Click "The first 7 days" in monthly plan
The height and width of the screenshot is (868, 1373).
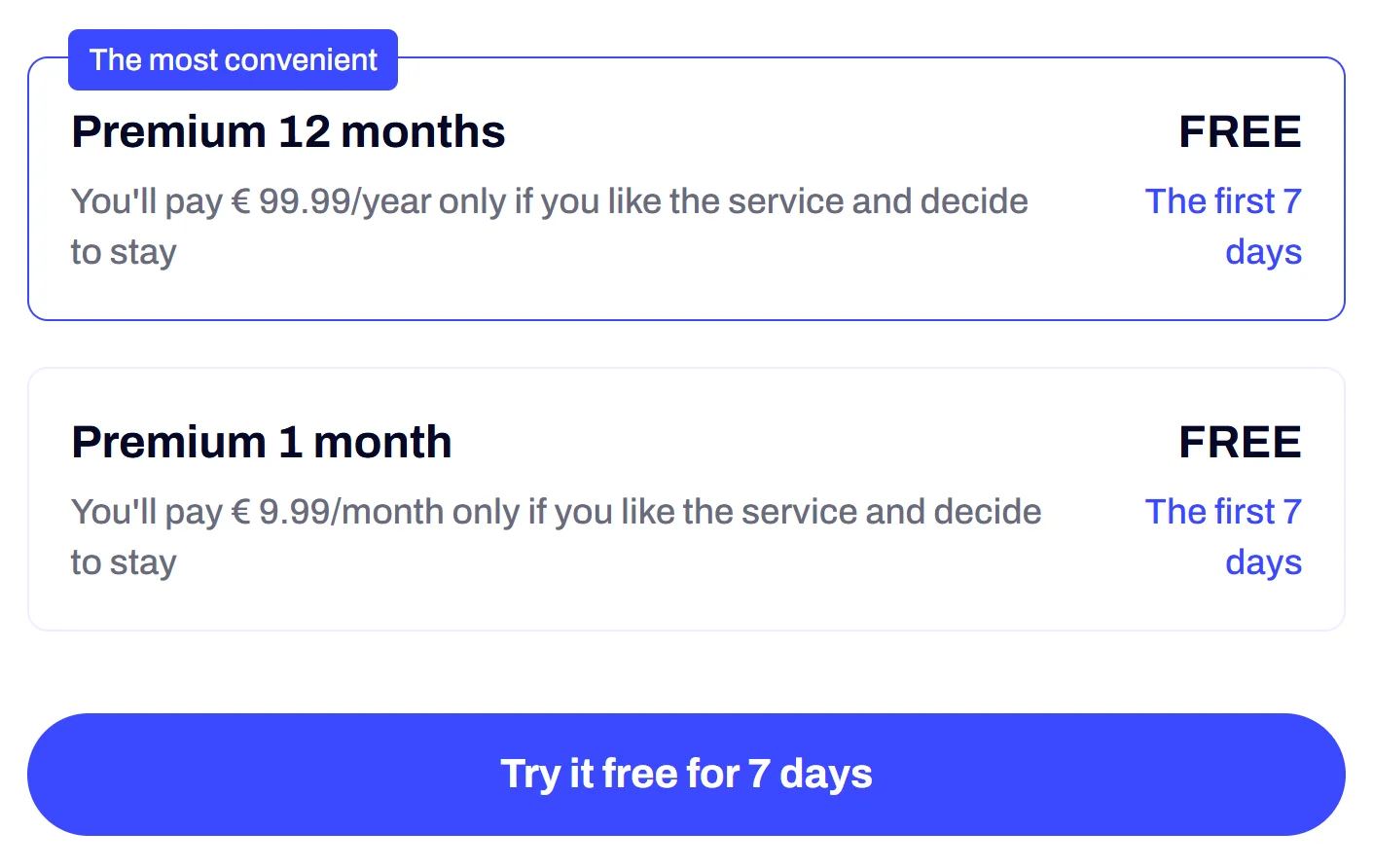pyautogui.click(x=1222, y=512)
